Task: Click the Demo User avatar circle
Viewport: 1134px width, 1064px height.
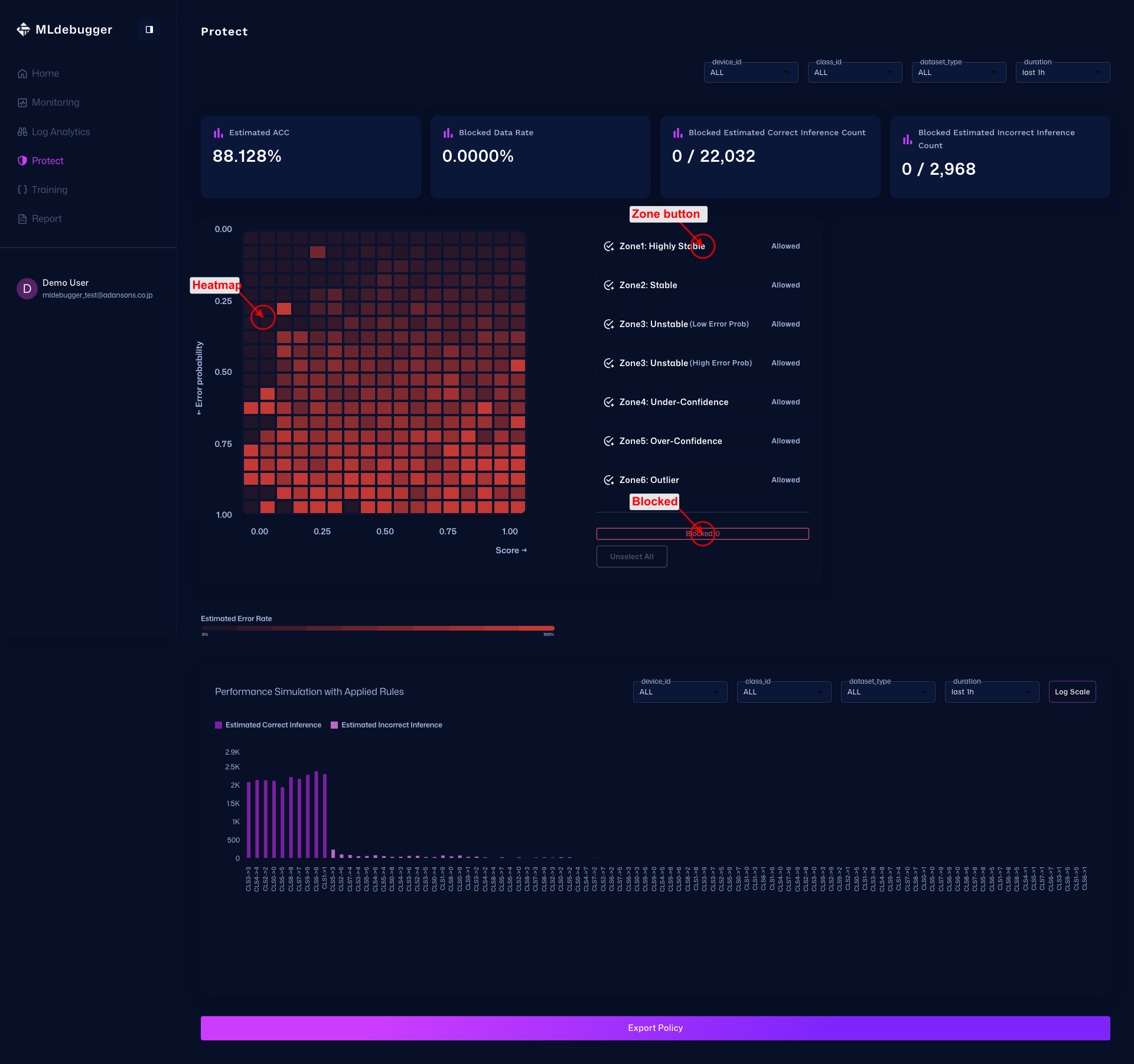Action: click(27, 289)
